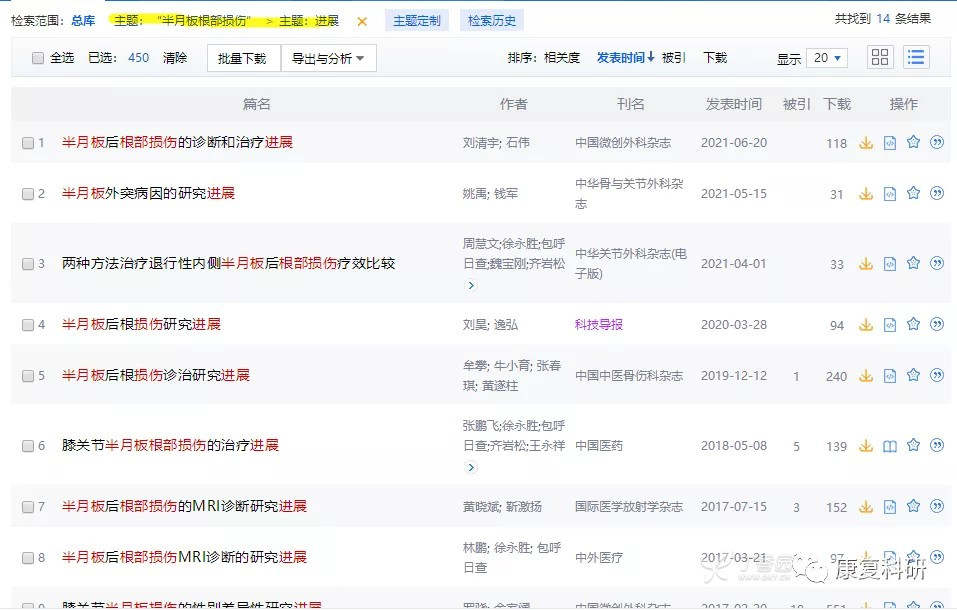957x610 pixels.
Task: Sort results by 发表时间
Action: pyautogui.click(x=625, y=58)
